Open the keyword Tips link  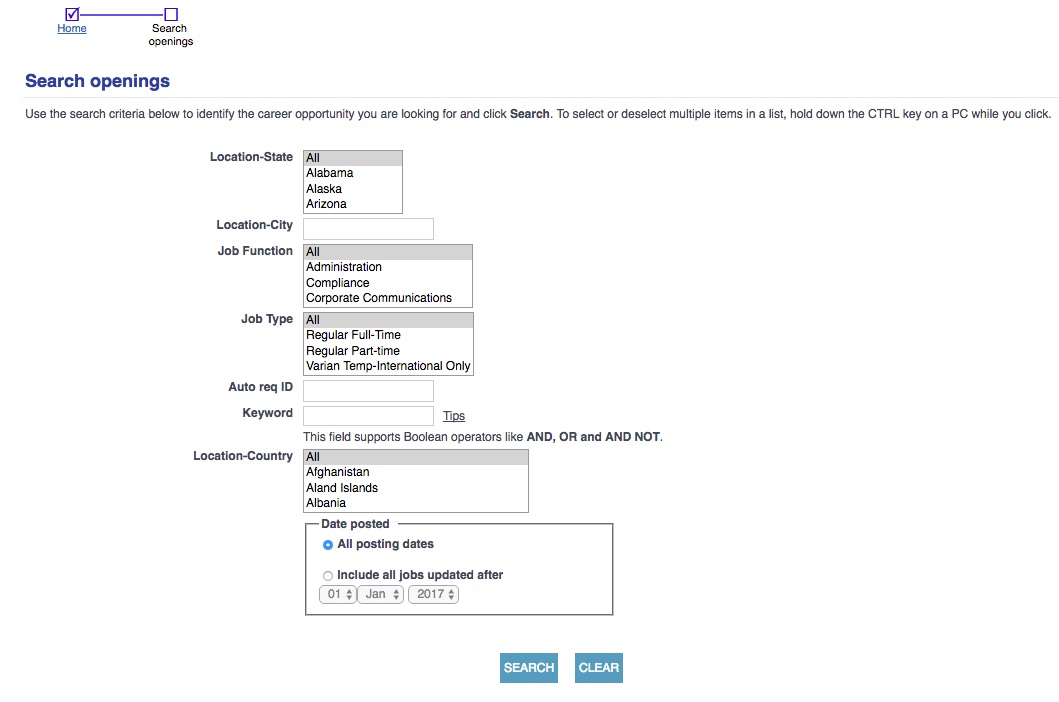pyautogui.click(x=454, y=416)
